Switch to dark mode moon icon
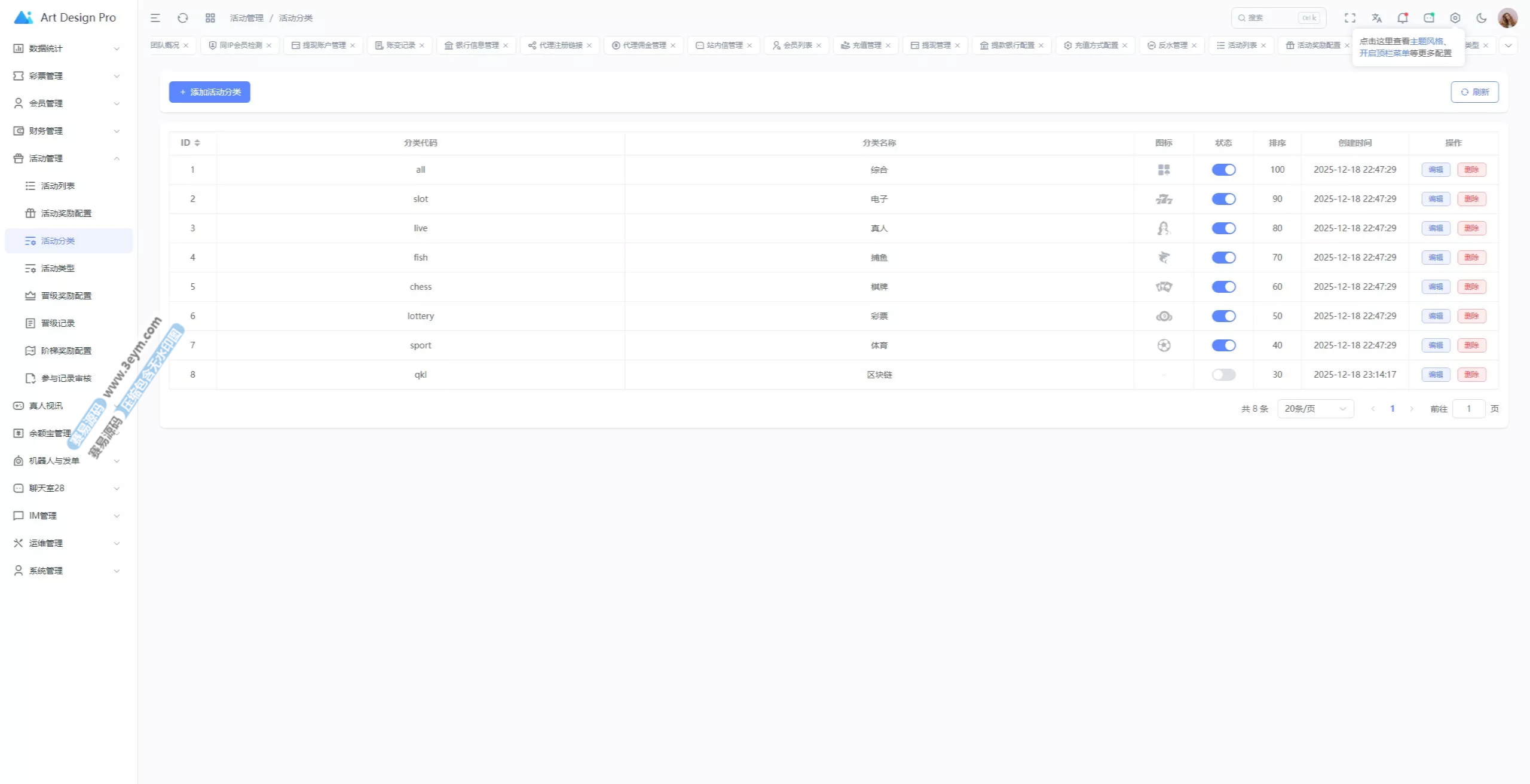This screenshot has height=784, width=1530. point(1482,18)
